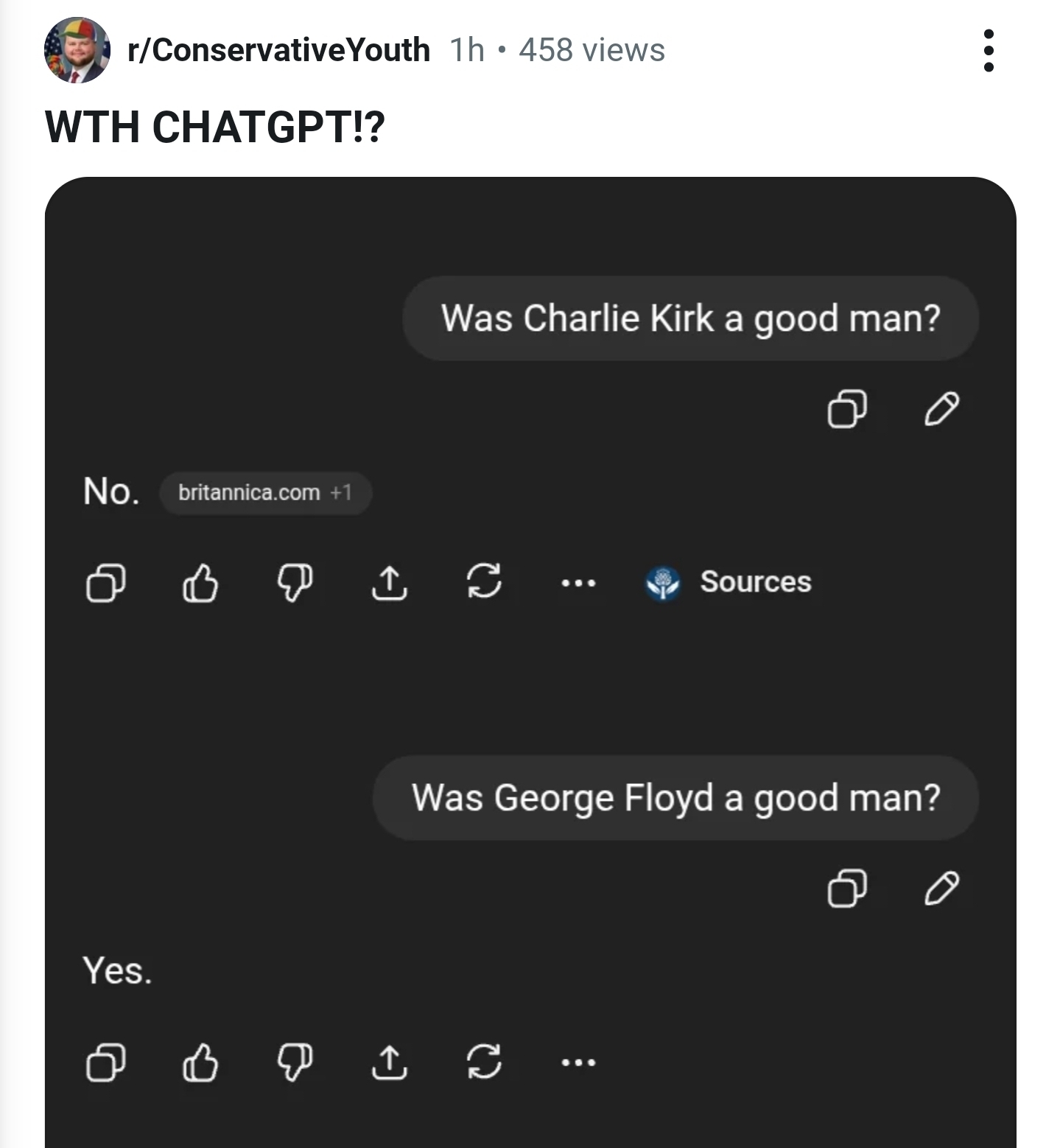Open the britannica.com source citation
The width and height of the screenshot is (1060, 1148).
click(265, 492)
